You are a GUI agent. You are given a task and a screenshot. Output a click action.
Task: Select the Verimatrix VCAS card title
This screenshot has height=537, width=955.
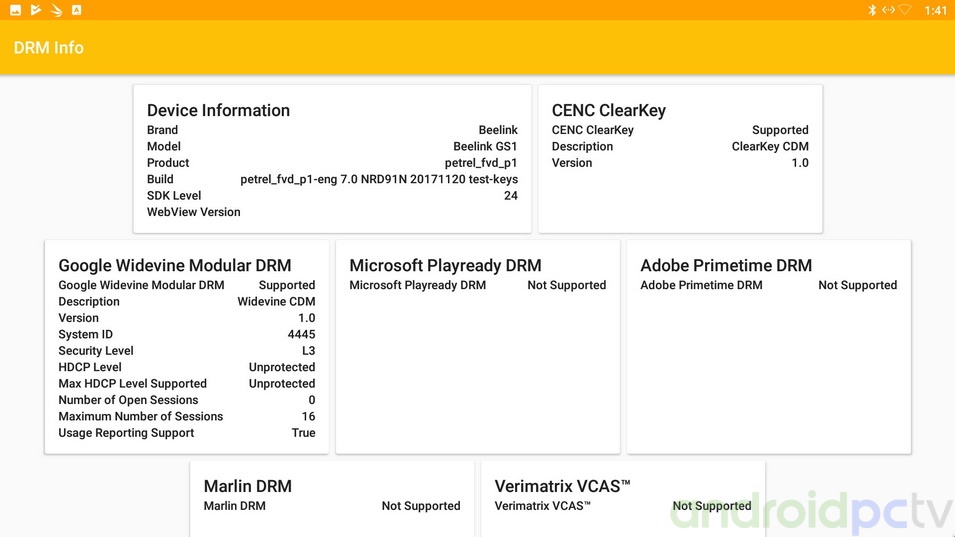point(562,486)
